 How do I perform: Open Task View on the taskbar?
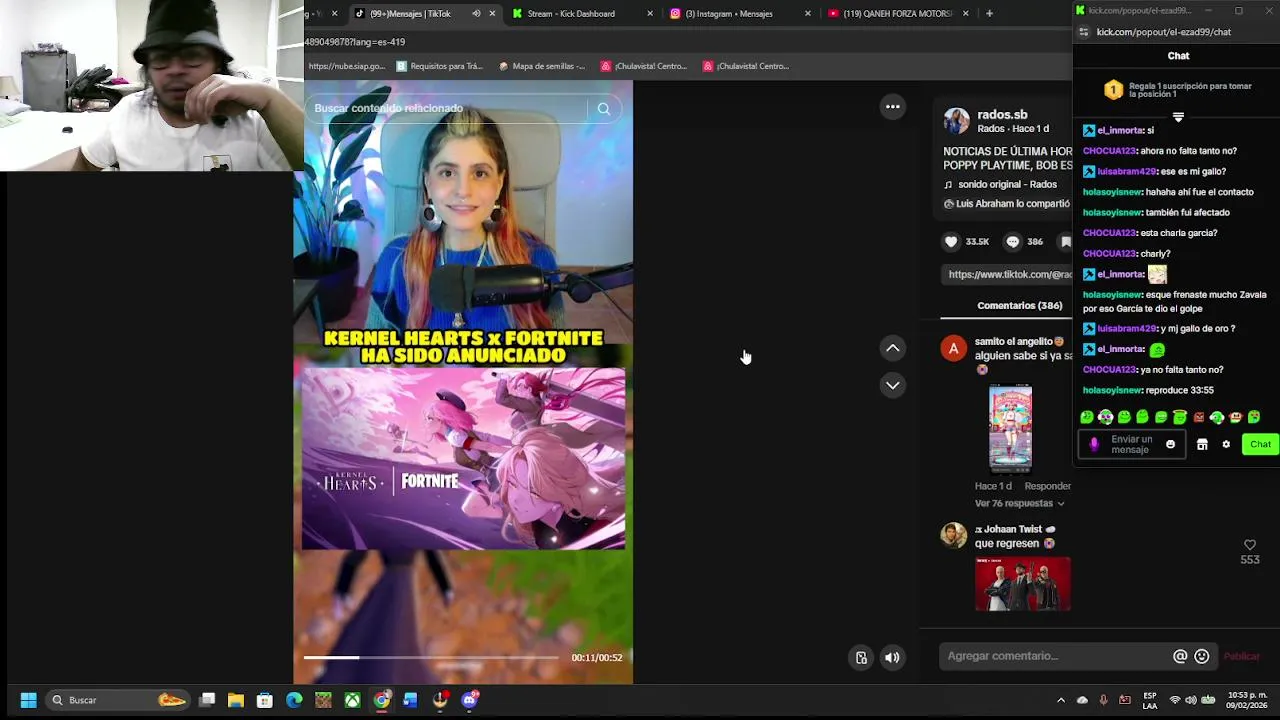207,700
